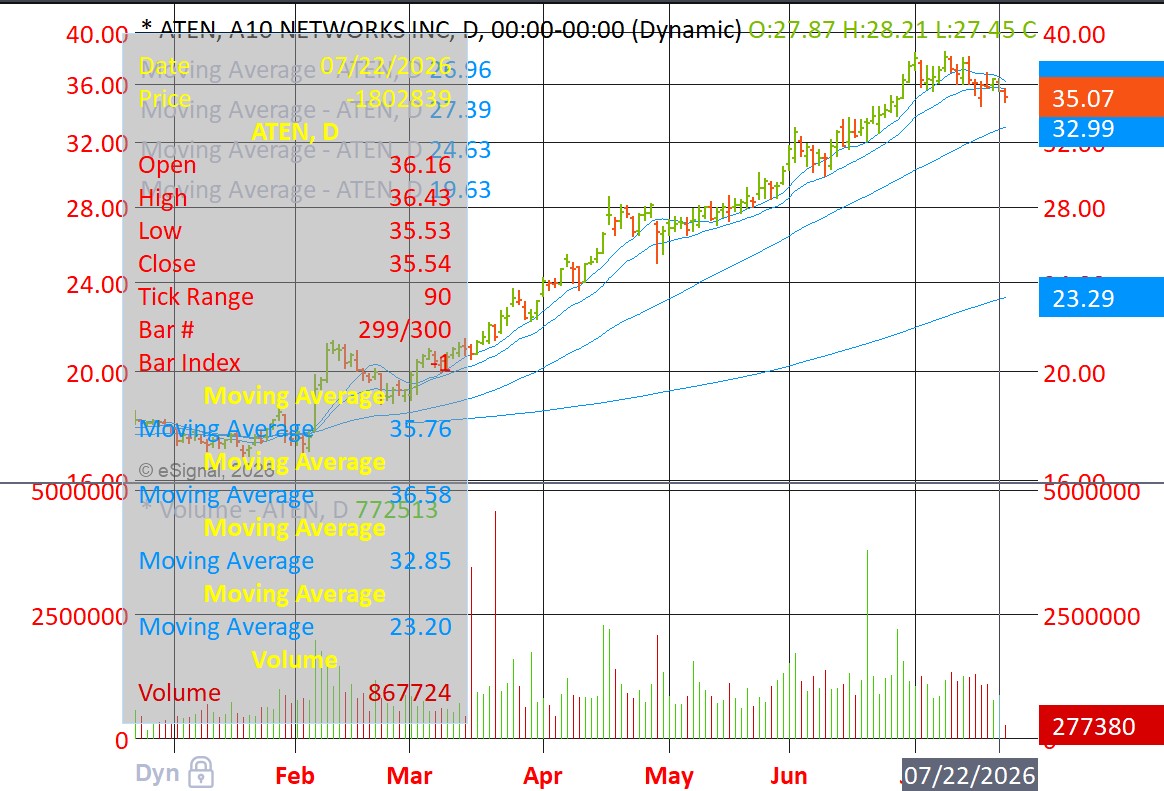Click the yellow Volume section header
Viewport: 1164px width, 791px height.
pyautogui.click(x=295, y=659)
